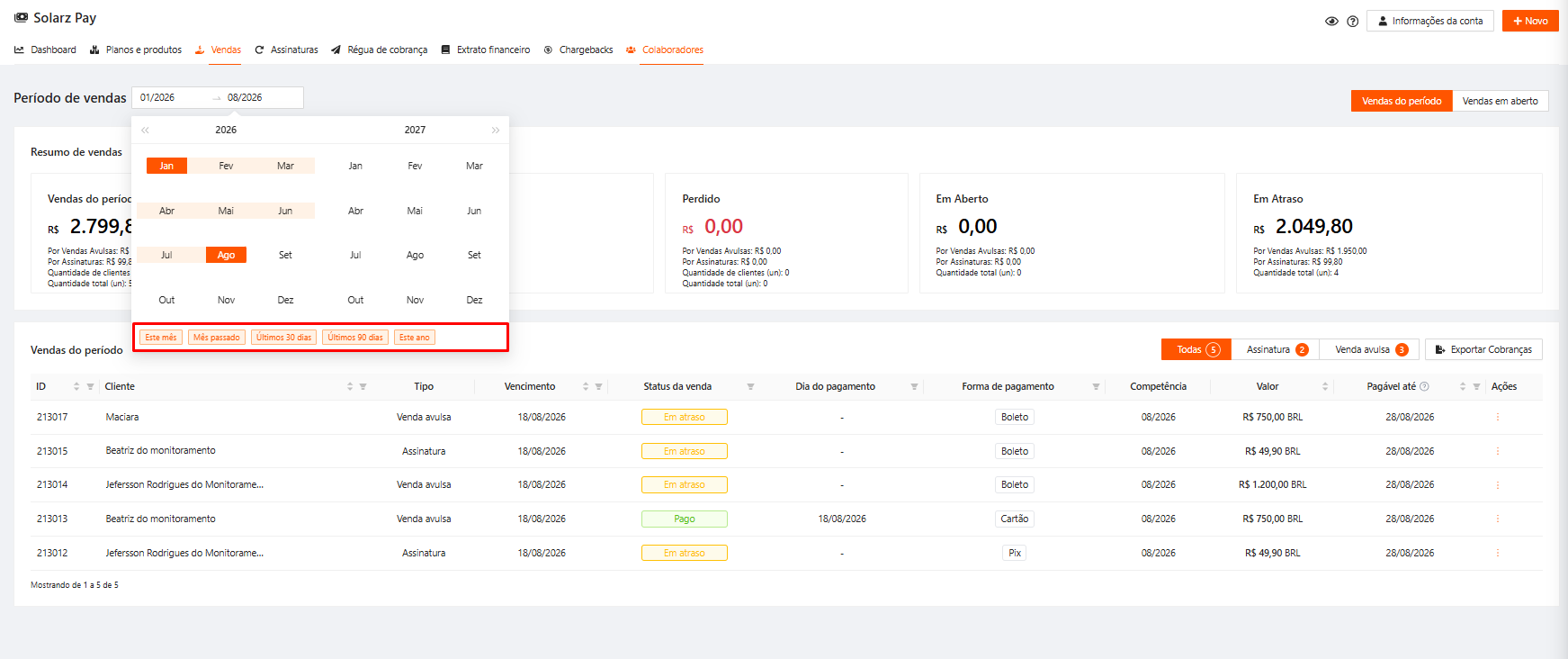
Task: Filter list to Venda avulsa only
Action: (1370, 349)
